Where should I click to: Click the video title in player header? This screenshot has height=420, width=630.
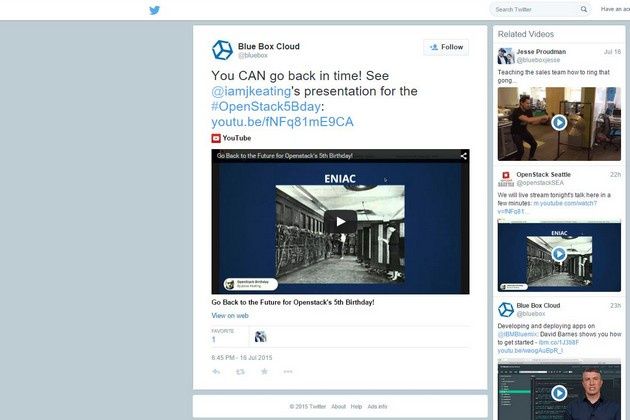click(284, 156)
